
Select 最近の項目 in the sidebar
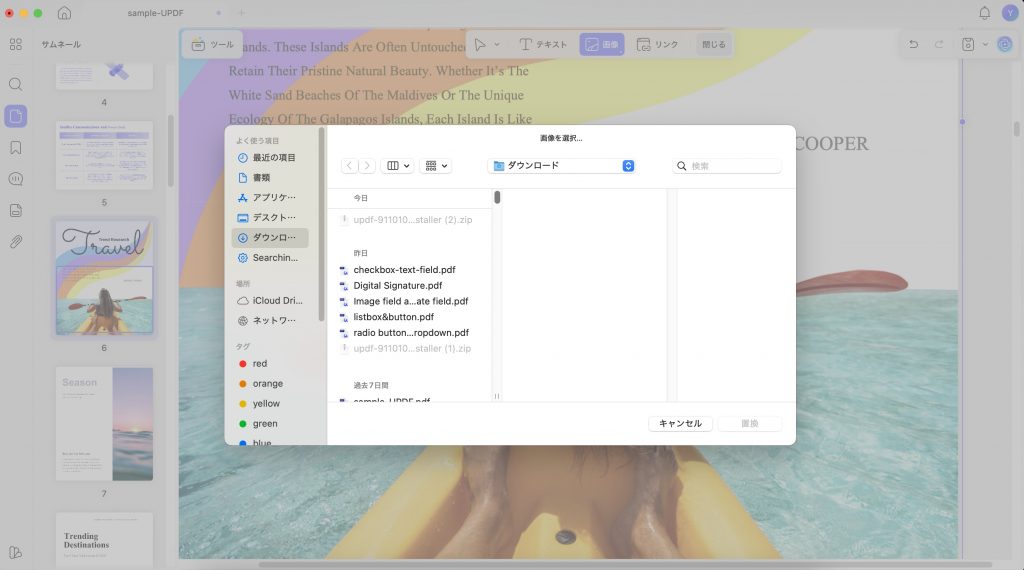click(269, 157)
